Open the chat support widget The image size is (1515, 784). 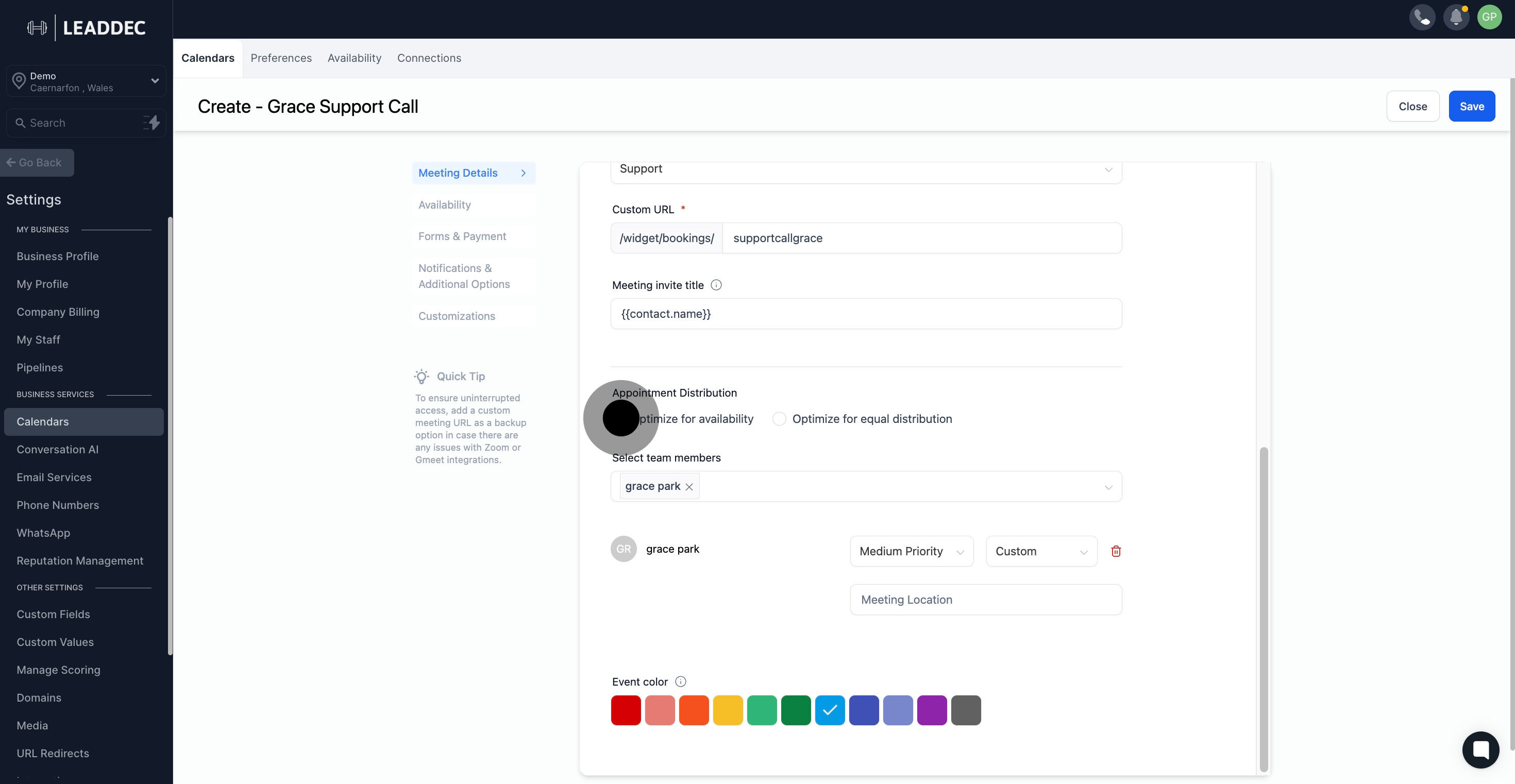(x=1480, y=749)
